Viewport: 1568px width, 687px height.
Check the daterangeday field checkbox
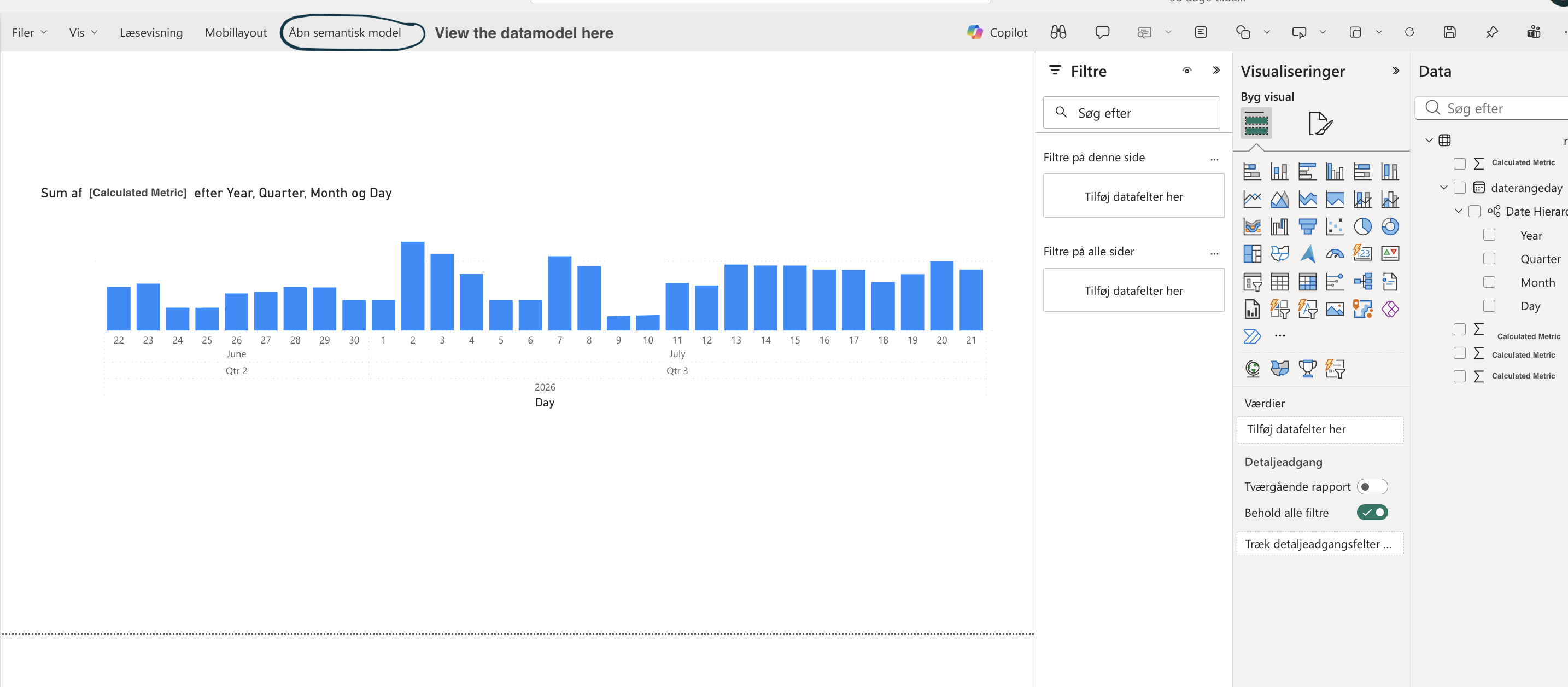pos(1459,188)
